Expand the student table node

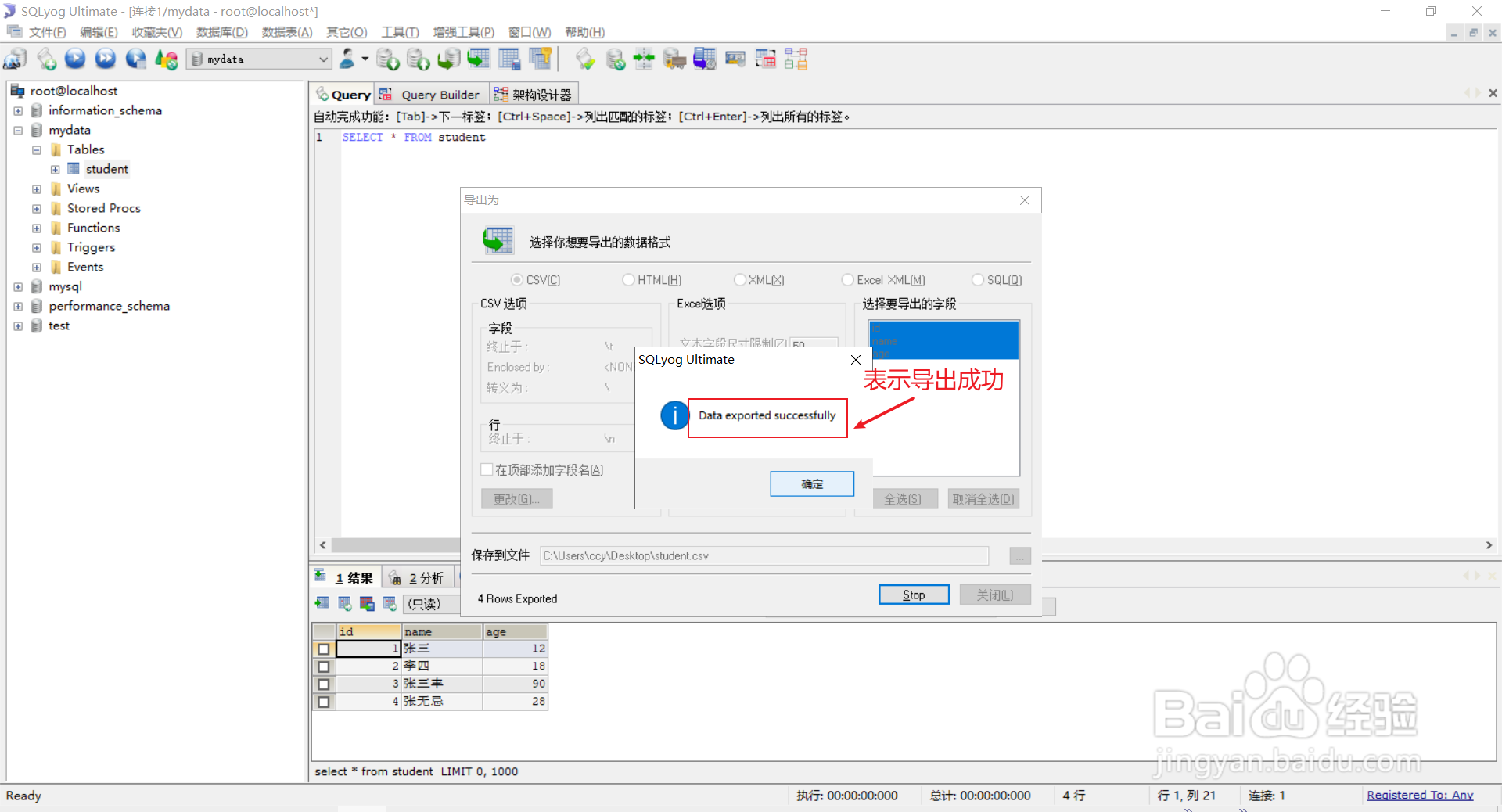pos(56,170)
